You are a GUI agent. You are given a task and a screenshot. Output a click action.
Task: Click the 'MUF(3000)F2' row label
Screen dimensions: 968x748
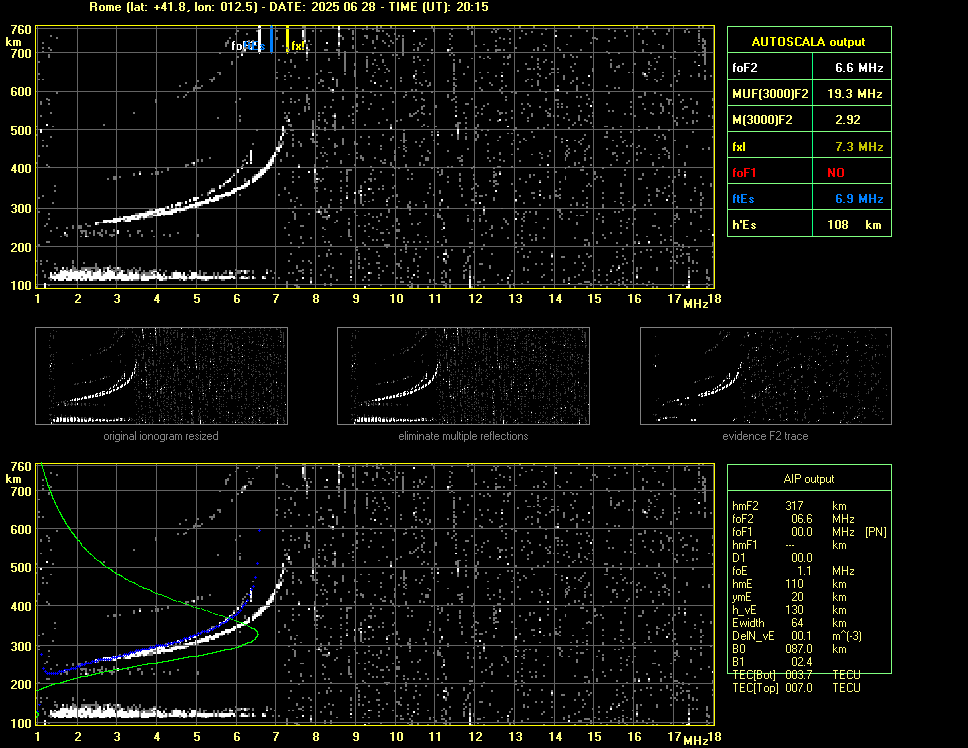click(770, 94)
